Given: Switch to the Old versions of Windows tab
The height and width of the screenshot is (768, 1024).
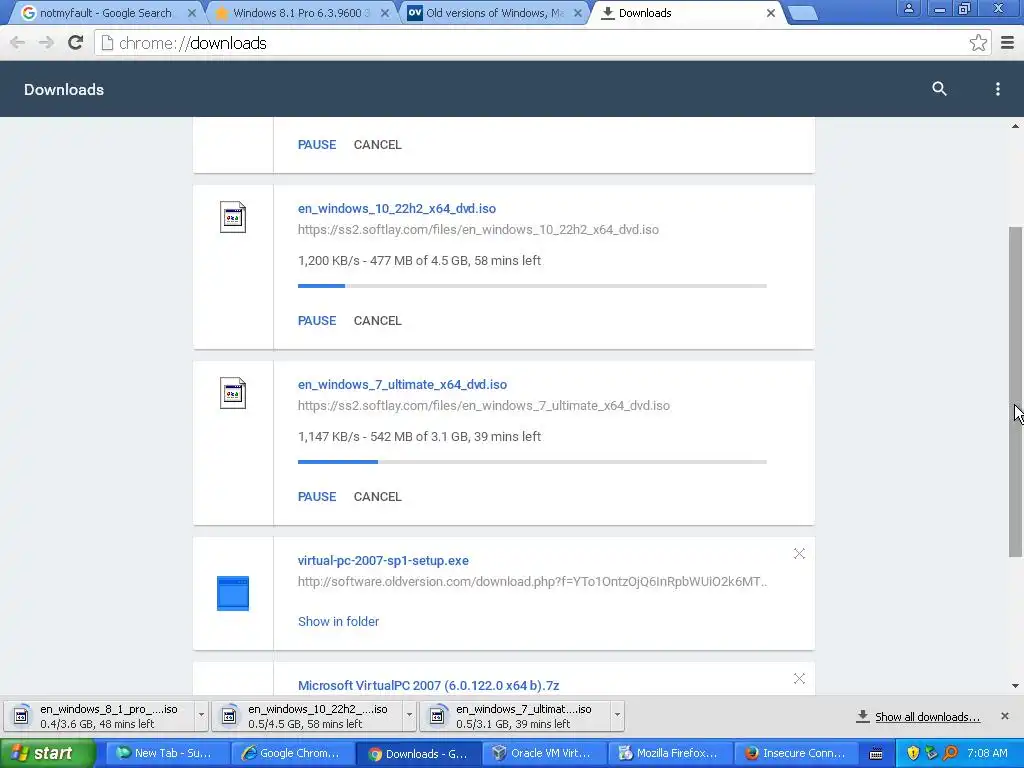Looking at the screenshot, I should (495, 13).
